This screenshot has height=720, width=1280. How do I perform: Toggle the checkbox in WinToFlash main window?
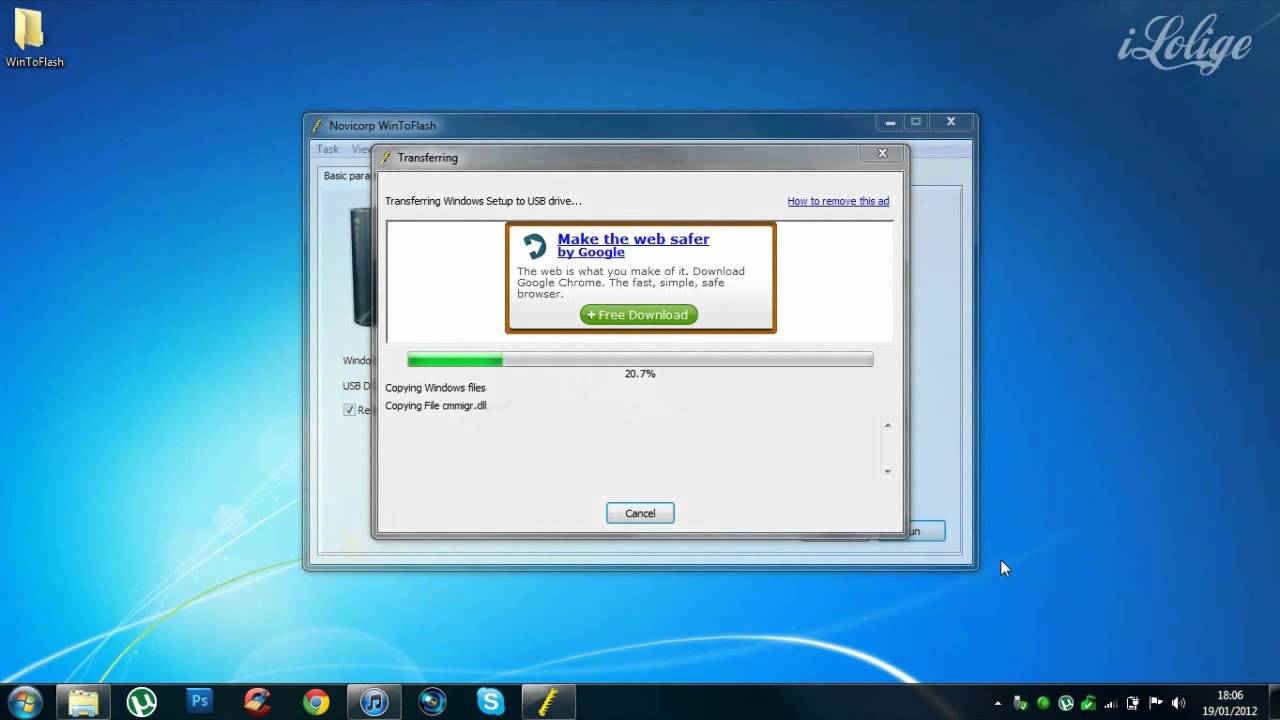pyautogui.click(x=349, y=410)
